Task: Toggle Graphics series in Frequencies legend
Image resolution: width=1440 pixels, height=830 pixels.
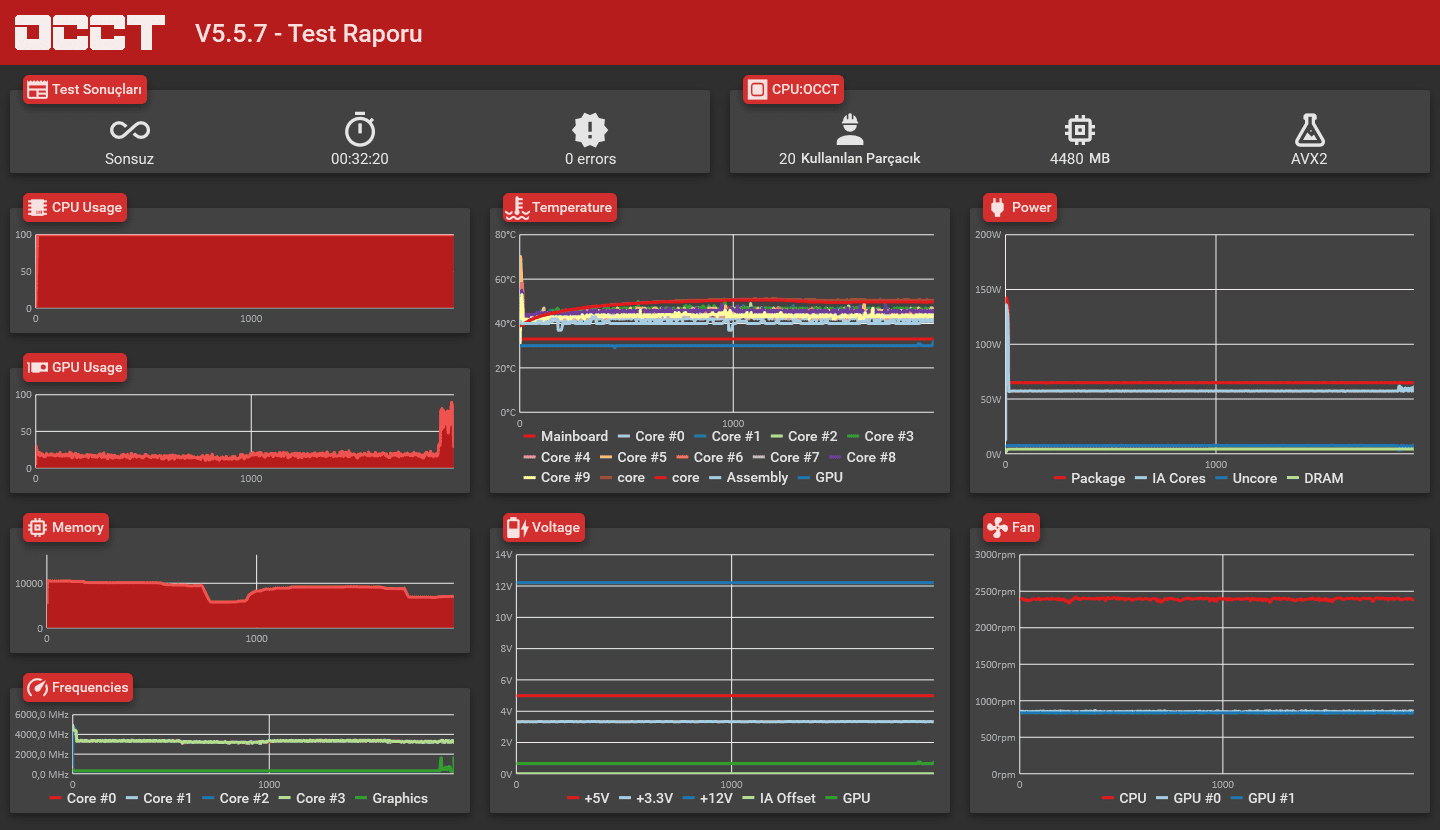Action: click(390, 798)
